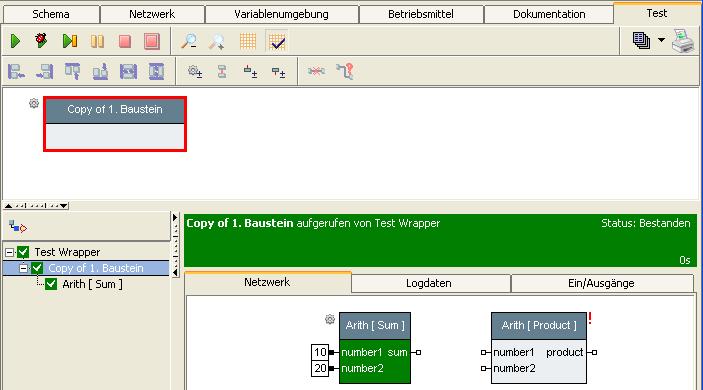Click the green Arith [ Sum ] block header

coord(375,325)
